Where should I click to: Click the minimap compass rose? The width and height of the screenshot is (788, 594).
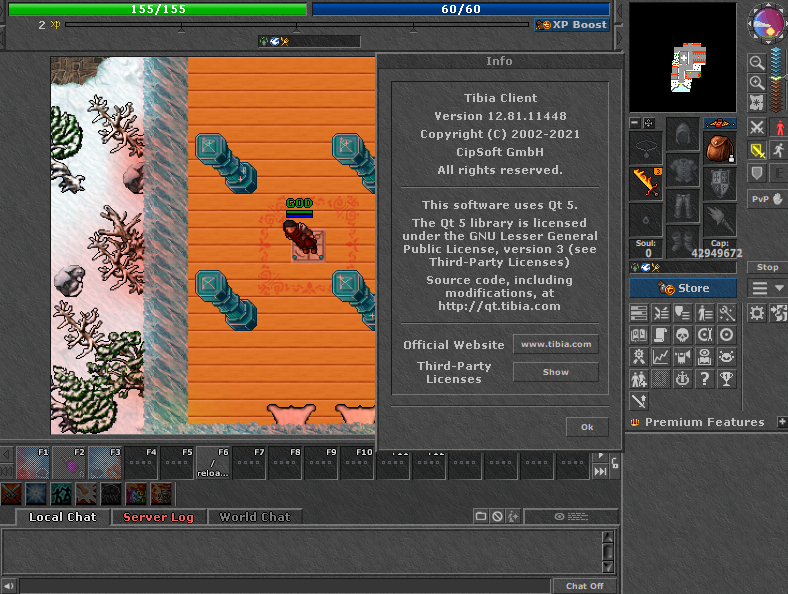[x=767, y=24]
